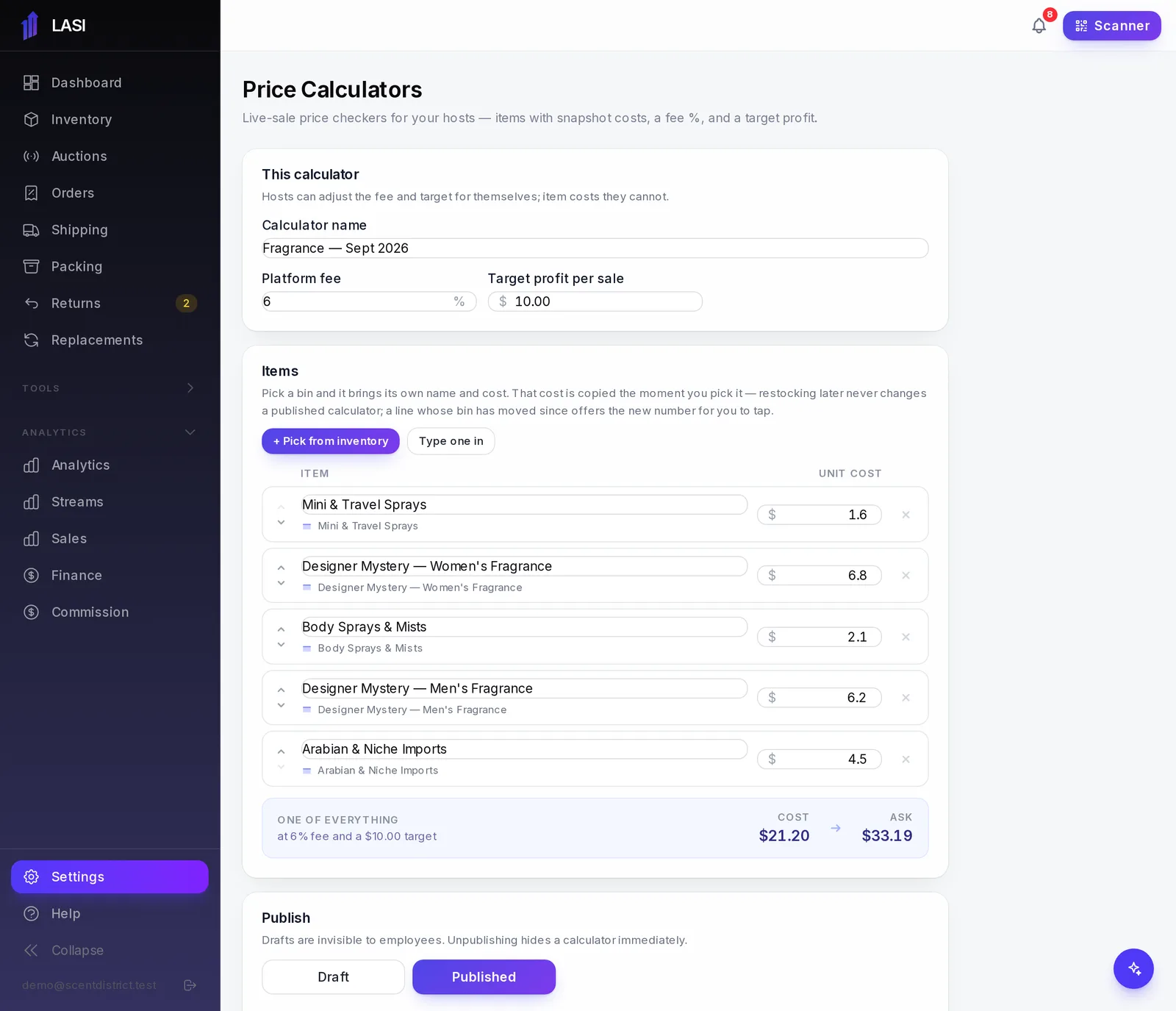The image size is (1176, 1011).
Task: Open the Streams analytics page
Action: (110, 502)
